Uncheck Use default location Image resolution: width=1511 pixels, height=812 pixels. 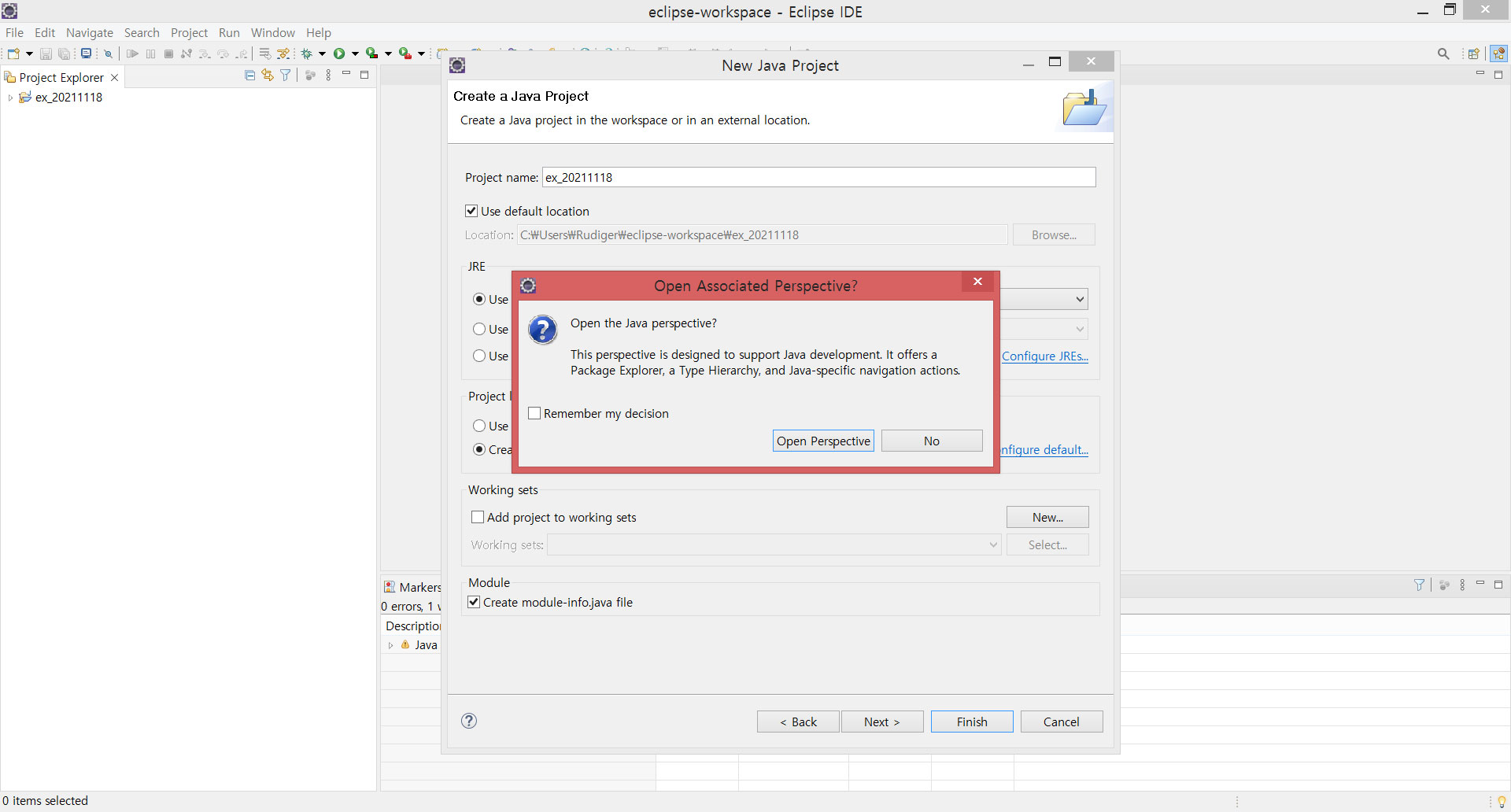tap(471, 211)
